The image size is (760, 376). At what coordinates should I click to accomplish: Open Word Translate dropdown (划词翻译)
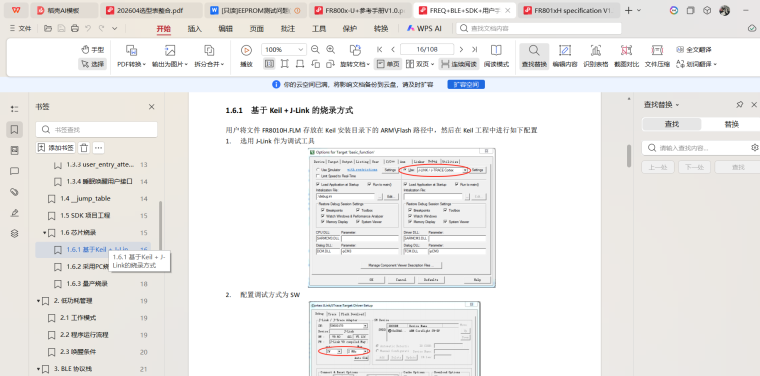coord(697,64)
